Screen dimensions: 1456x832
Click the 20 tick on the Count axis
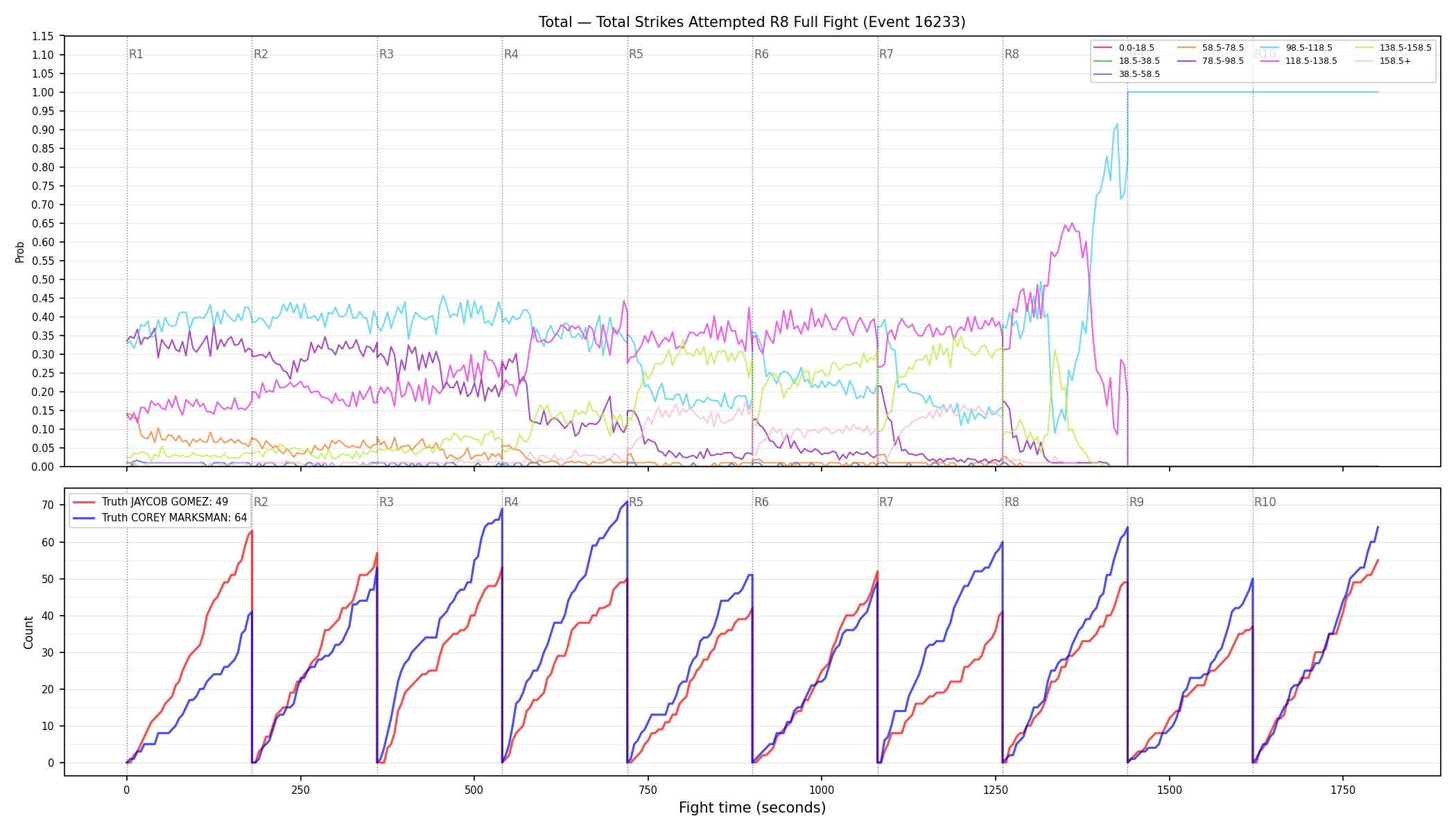48,689
